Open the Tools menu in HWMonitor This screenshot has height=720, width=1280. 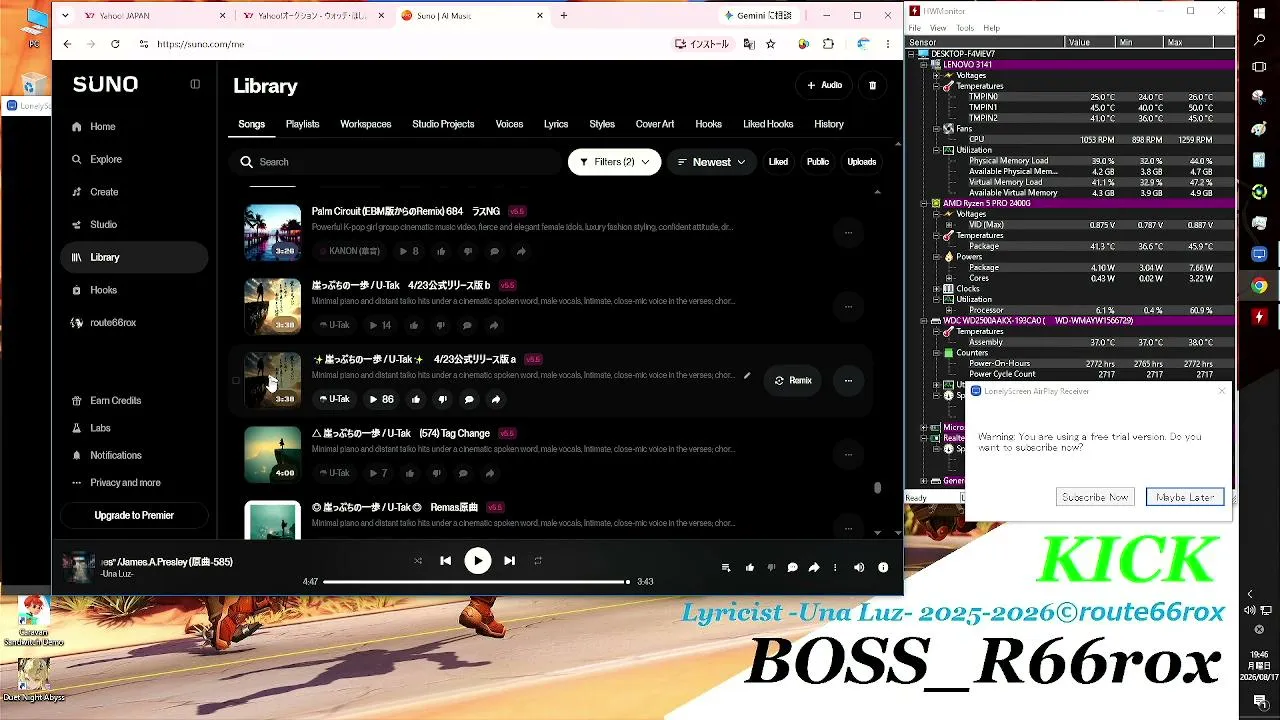click(x=965, y=28)
